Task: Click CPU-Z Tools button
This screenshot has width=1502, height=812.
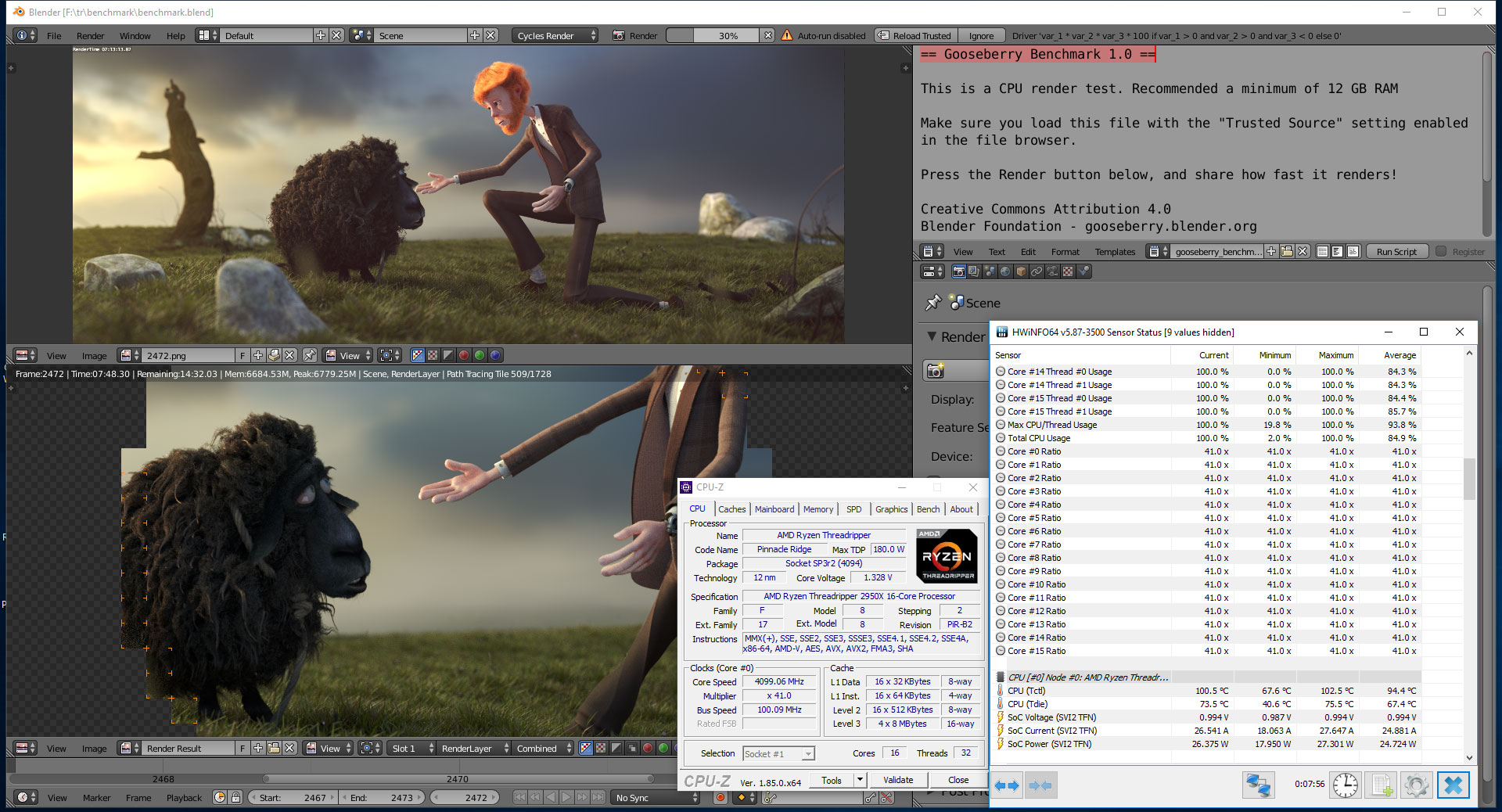Action: pyautogui.click(x=832, y=780)
